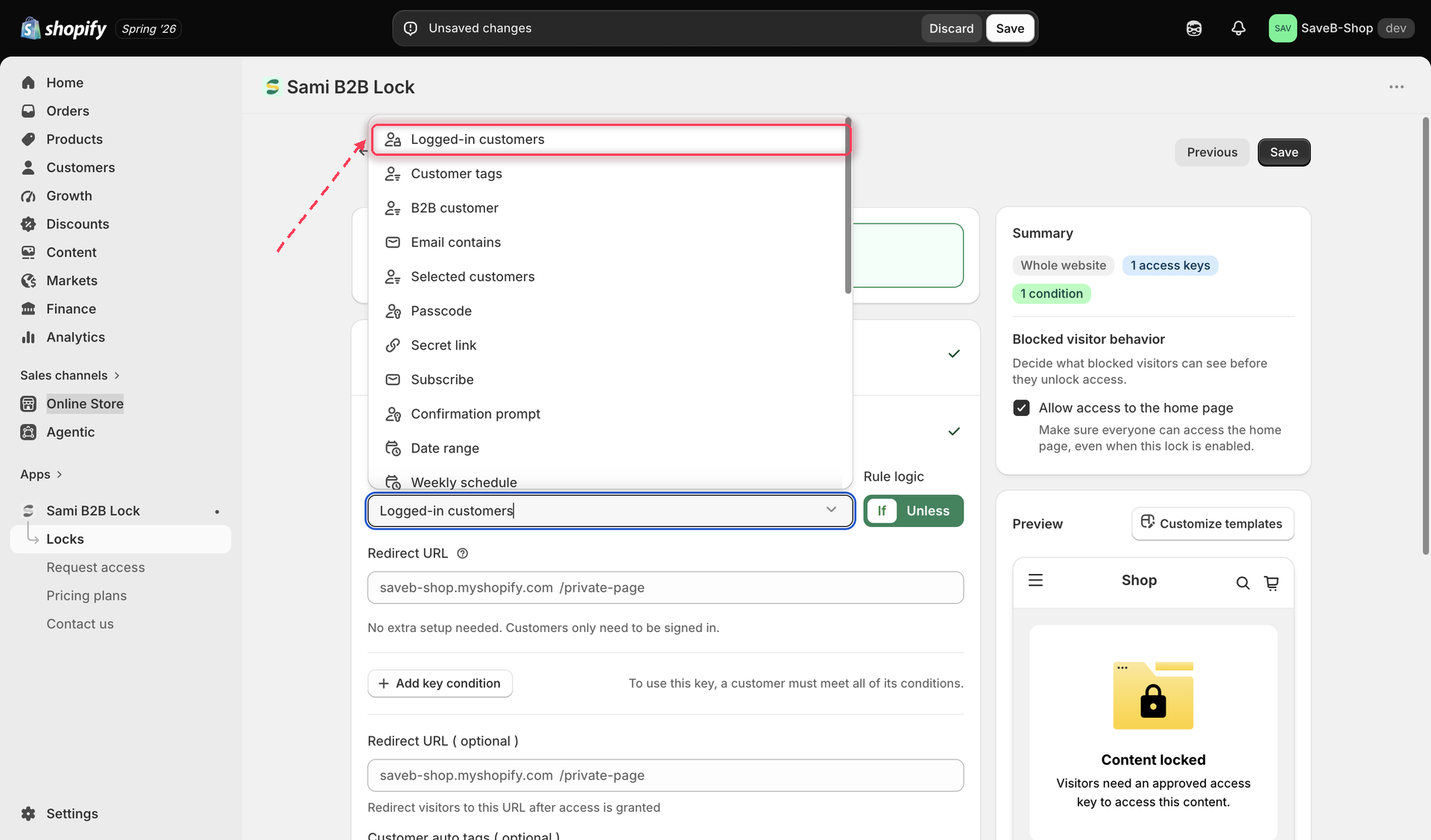The width and height of the screenshot is (1431, 840).
Task: Expand the Apps section
Action: (x=41, y=474)
